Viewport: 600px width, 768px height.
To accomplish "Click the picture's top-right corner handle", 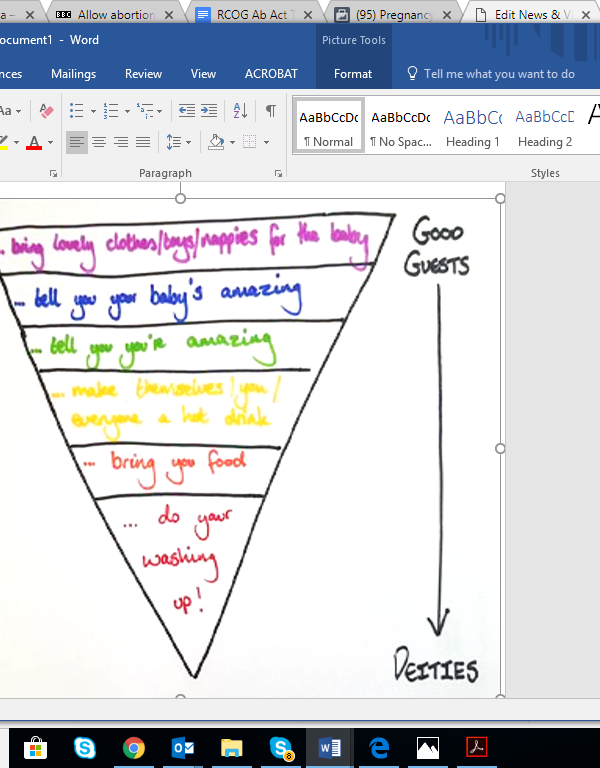I will pyautogui.click(x=500, y=198).
